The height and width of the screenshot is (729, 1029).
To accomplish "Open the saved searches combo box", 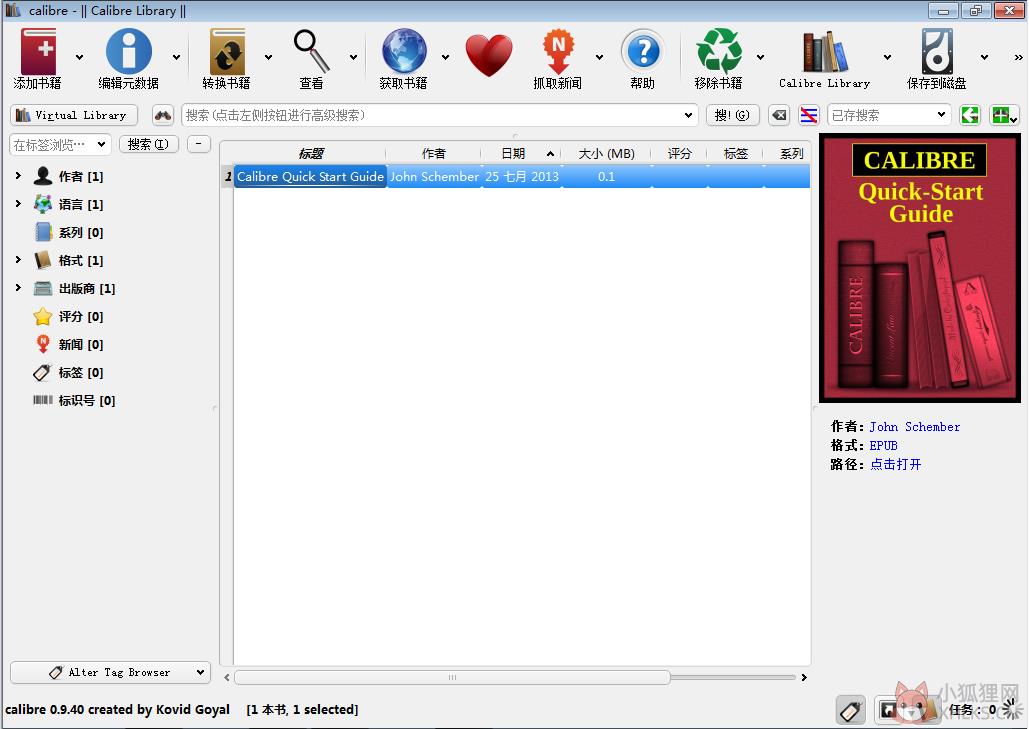I will [x=889, y=115].
